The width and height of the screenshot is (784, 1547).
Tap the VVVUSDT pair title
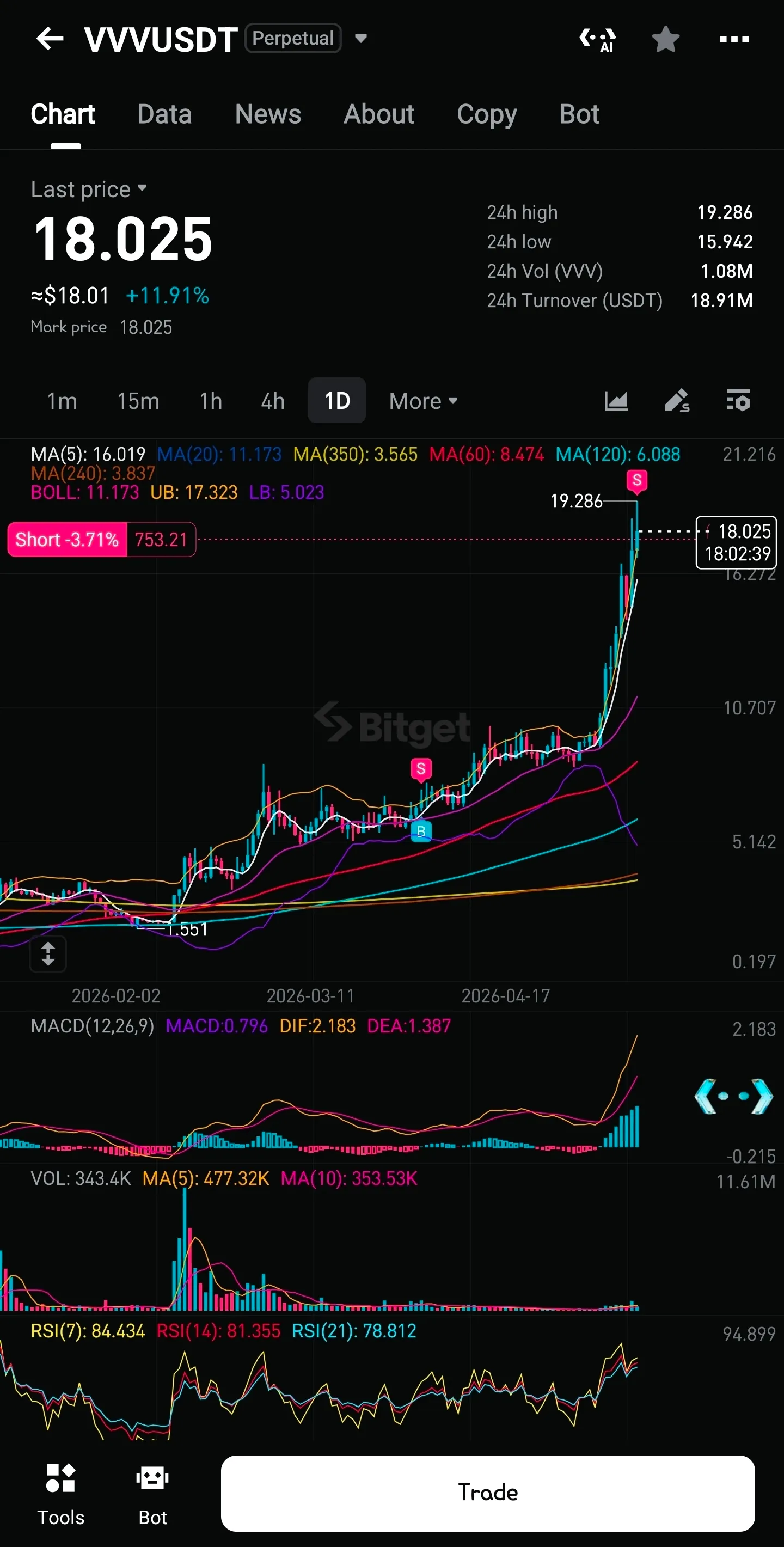click(161, 40)
